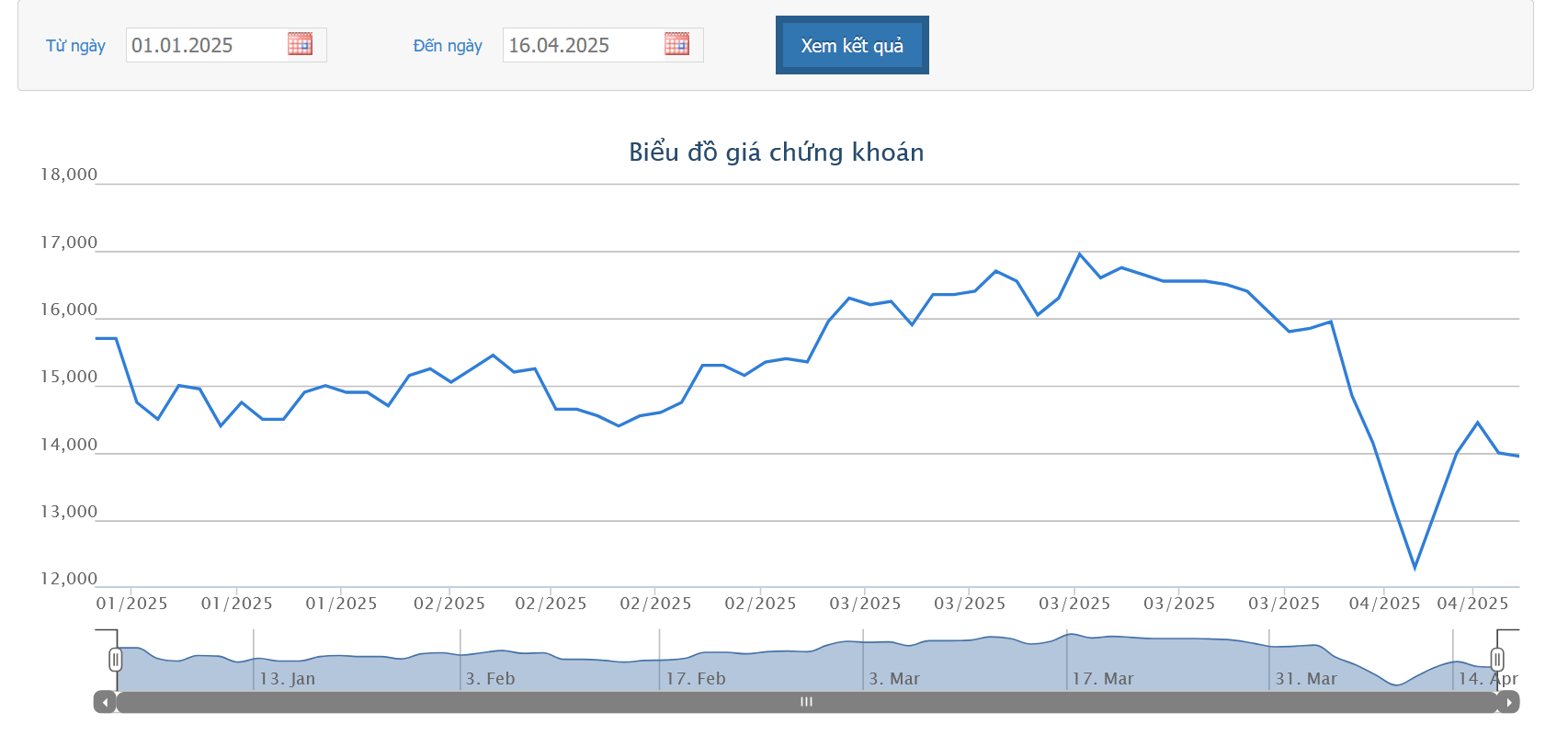Click the 13,000 y-axis label

[x=69, y=512]
